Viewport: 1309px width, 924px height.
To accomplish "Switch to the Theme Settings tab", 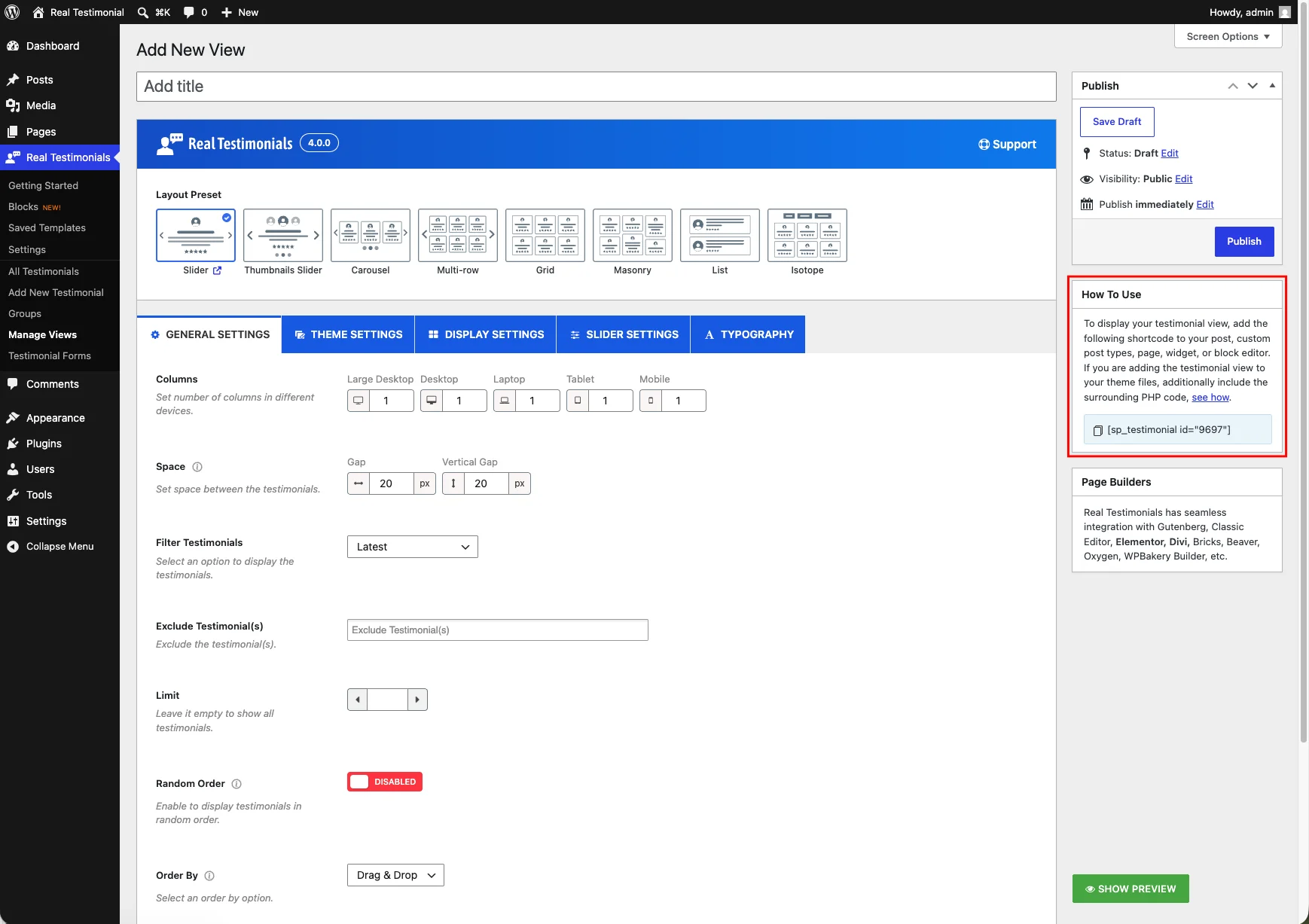I will click(x=349, y=334).
